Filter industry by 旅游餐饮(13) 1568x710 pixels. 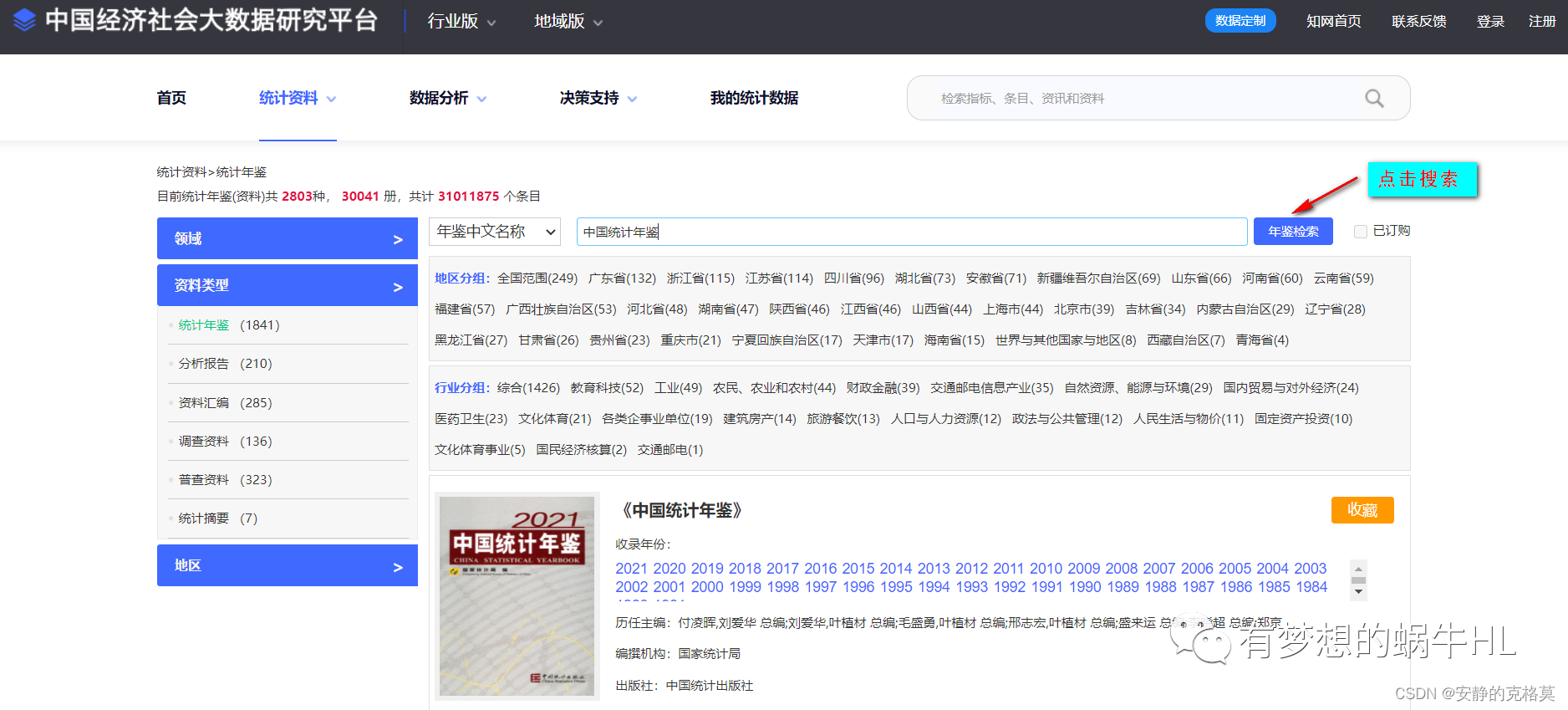(843, 419)
